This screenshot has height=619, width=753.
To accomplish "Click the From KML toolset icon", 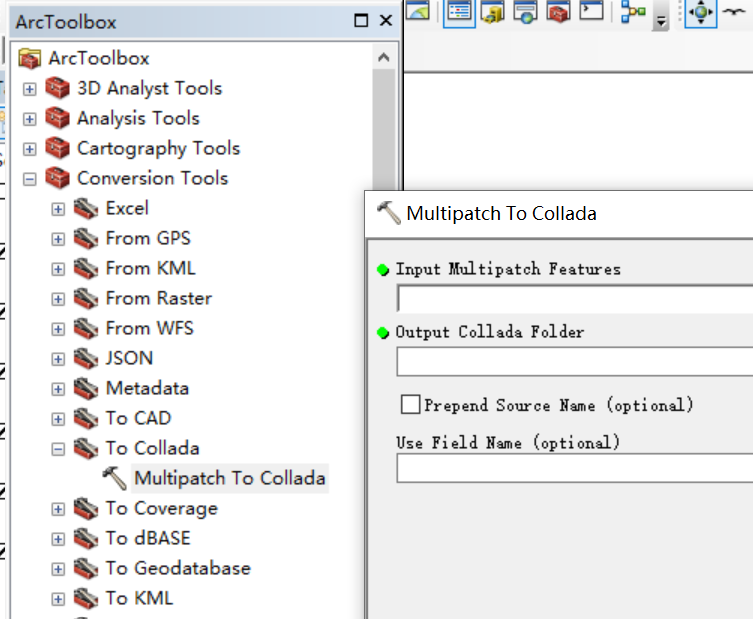I will (86, 268).
